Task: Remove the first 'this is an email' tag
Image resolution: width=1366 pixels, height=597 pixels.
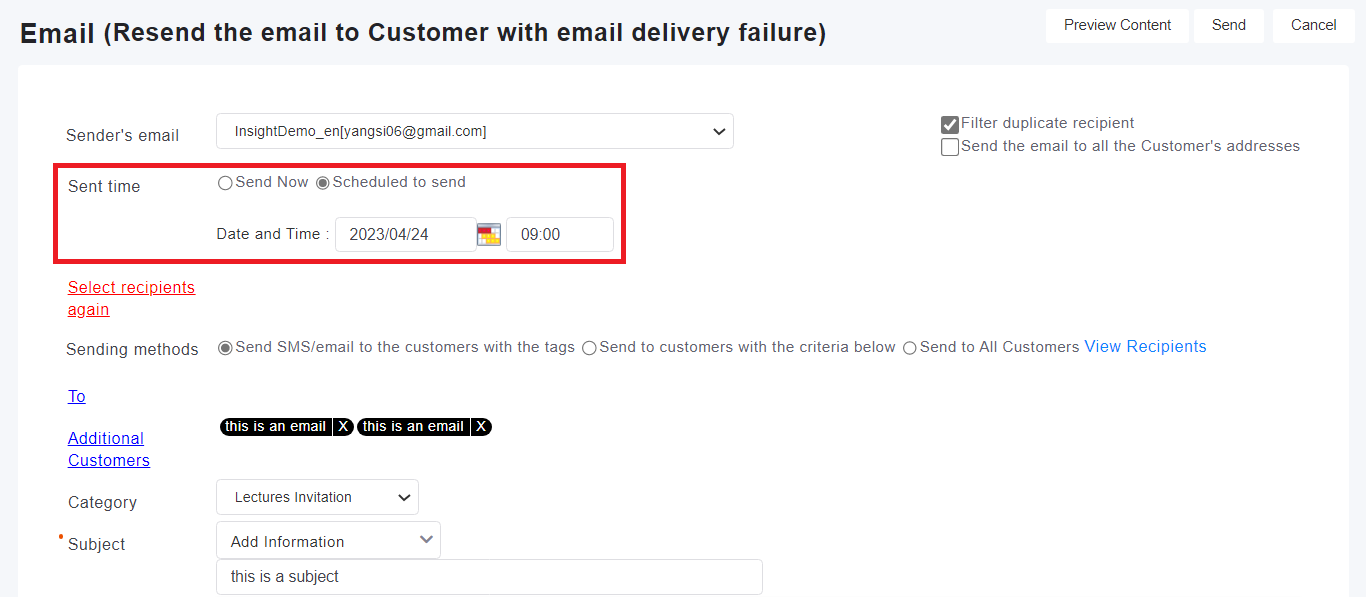Action: click(343, 427)
